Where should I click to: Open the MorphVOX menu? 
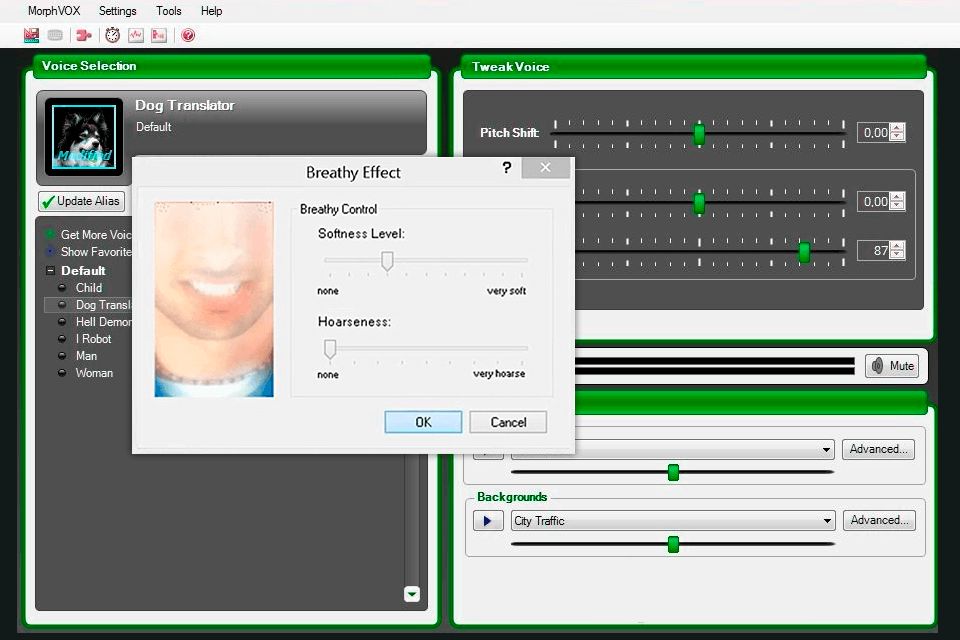click(x=54, y=11)
